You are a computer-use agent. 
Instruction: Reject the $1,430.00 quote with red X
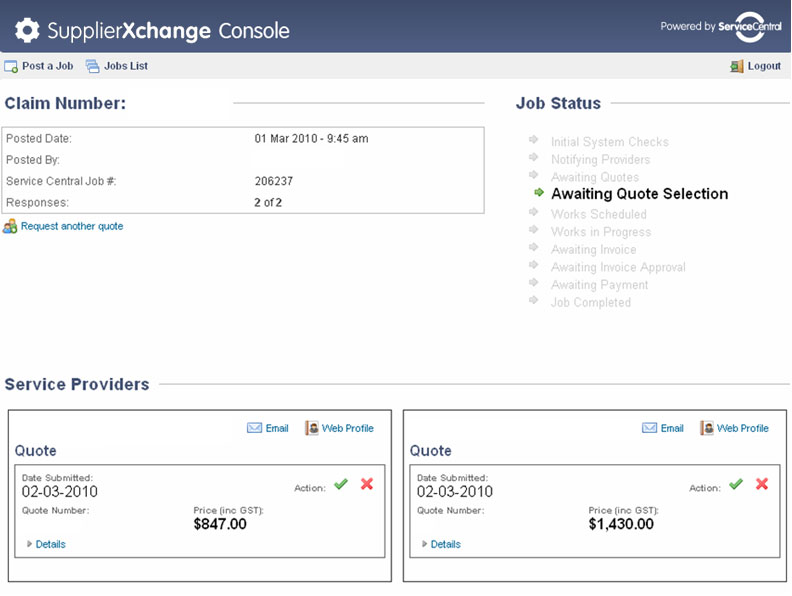(x=762, y=484)
